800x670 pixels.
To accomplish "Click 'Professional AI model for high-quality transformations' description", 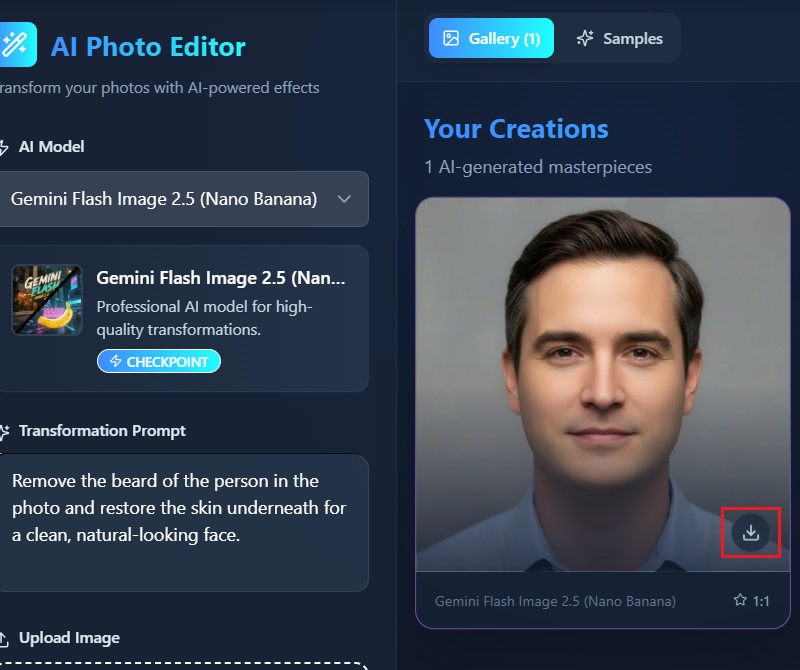I will click(204, 318).
